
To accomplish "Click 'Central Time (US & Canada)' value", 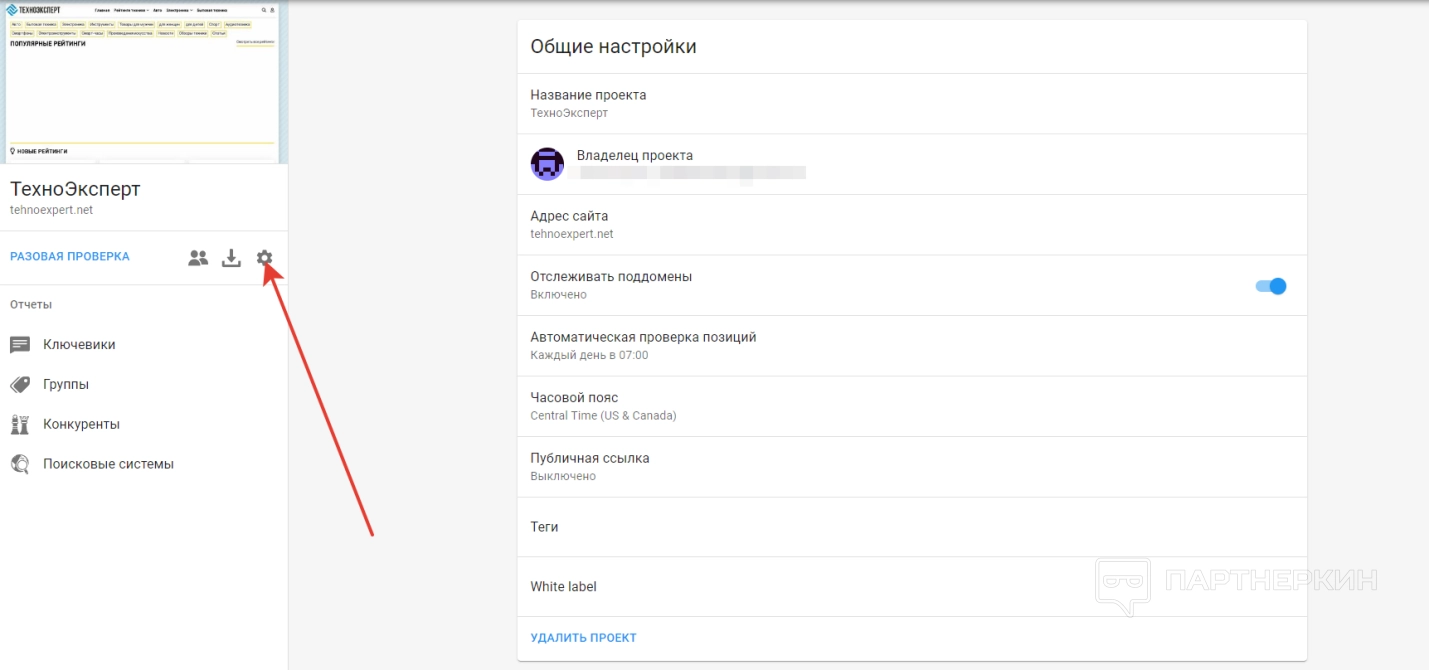I will [603, 415].
